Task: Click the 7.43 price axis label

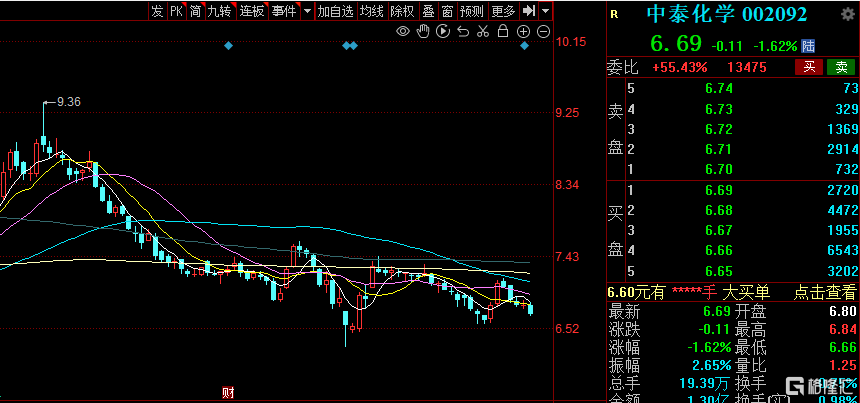Action: point(567,257)
